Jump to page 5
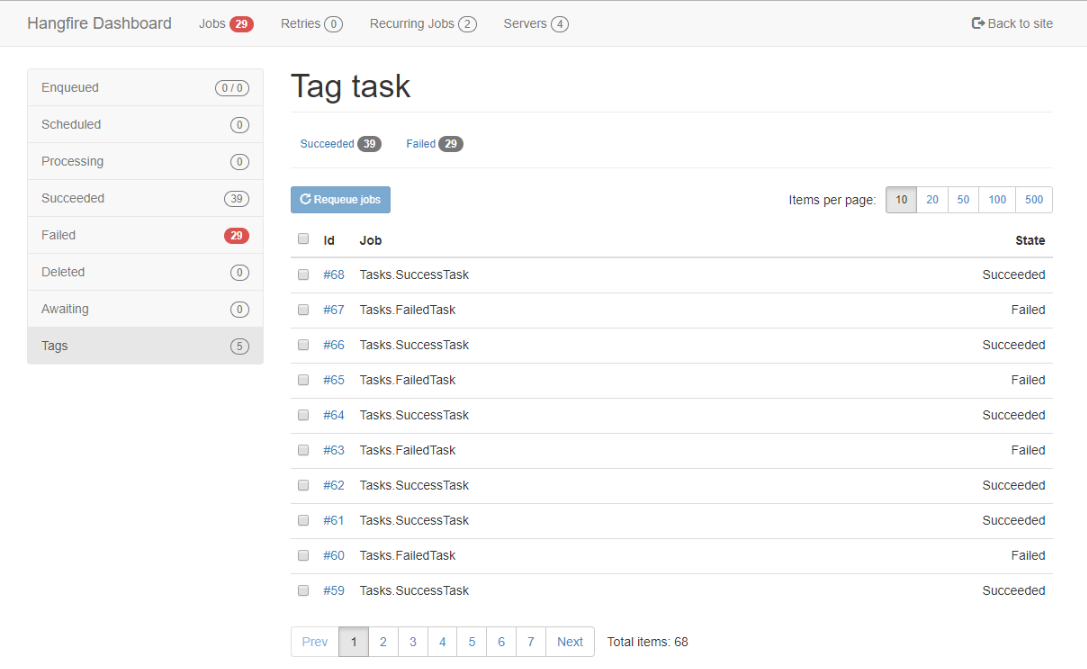1087x669 pixels. click(471, 642)
